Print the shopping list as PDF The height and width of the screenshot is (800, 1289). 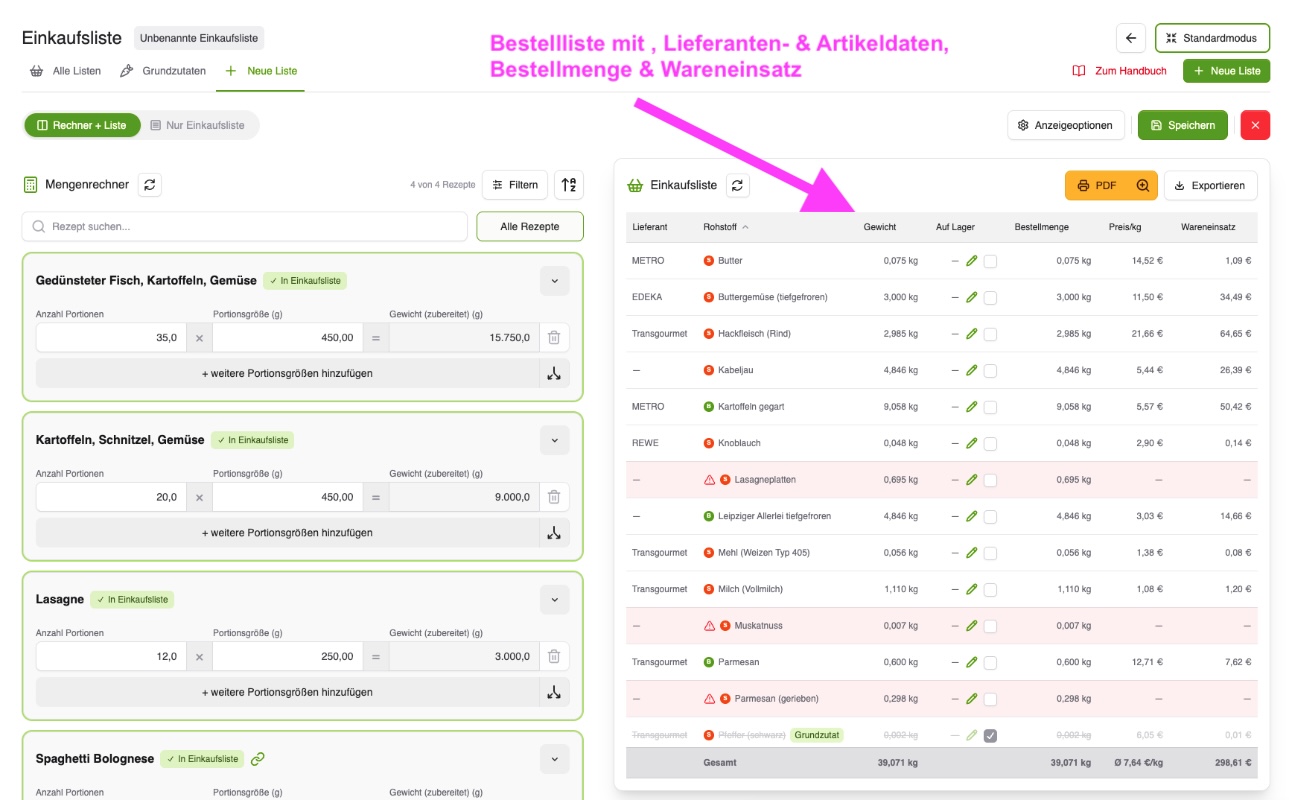pyautogui.click(x=1097, y=185)
